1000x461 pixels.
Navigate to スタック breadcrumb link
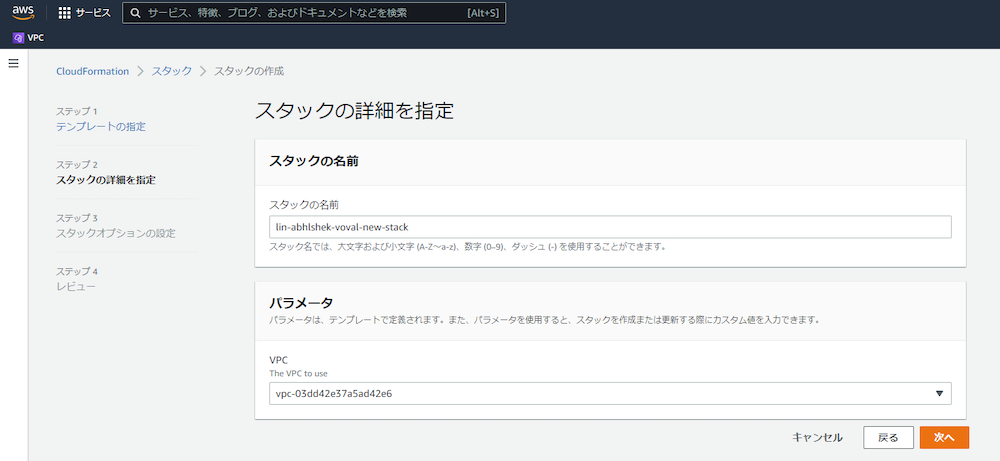(172, 71)
